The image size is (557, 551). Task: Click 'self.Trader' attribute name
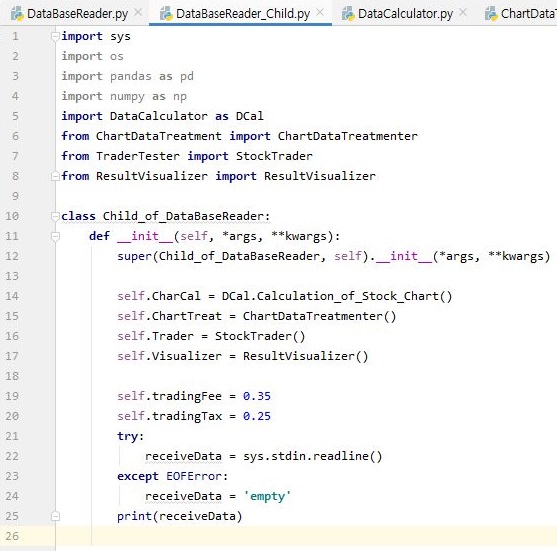coord(156,336)
